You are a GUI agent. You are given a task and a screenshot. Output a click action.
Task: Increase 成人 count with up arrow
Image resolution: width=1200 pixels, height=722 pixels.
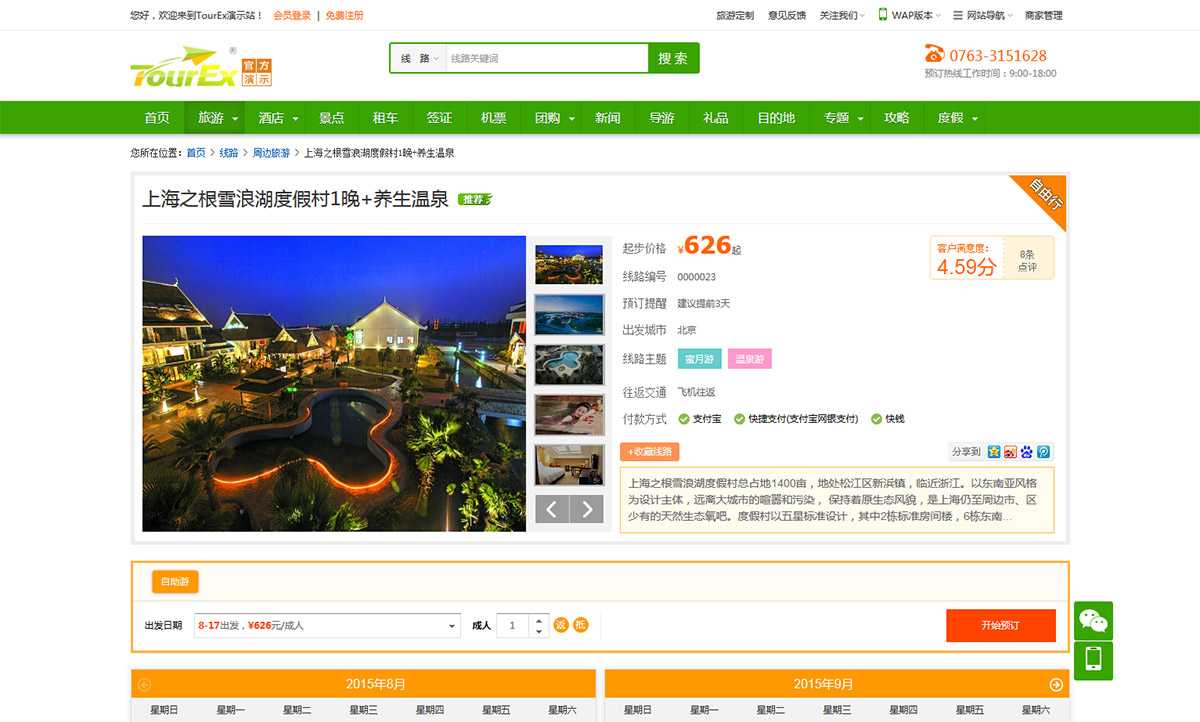[540, 620]
